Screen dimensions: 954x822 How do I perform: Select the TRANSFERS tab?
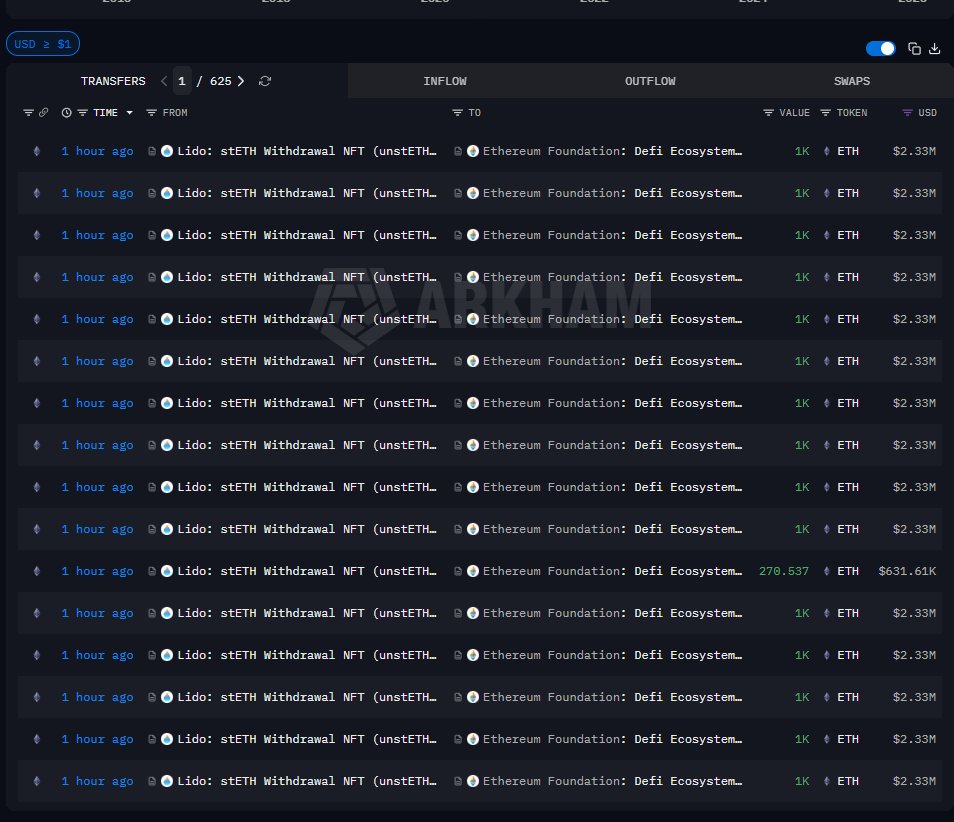[113, 81]
